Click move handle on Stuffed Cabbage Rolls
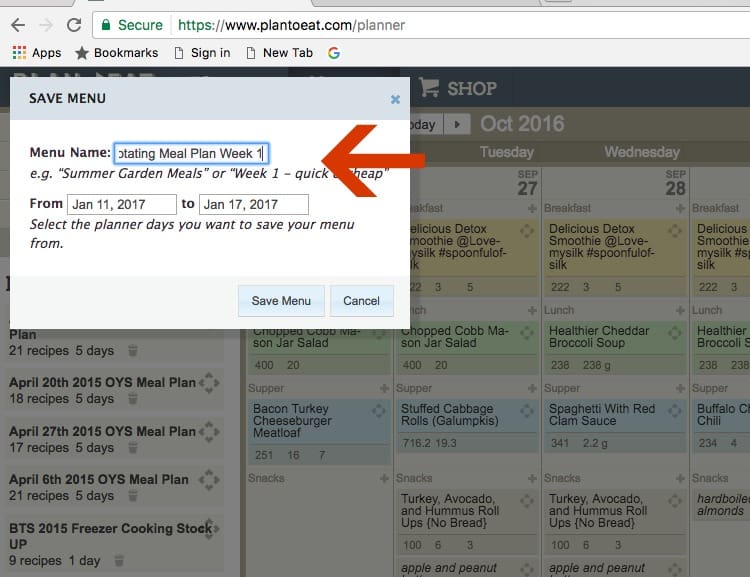 (527, 411)
